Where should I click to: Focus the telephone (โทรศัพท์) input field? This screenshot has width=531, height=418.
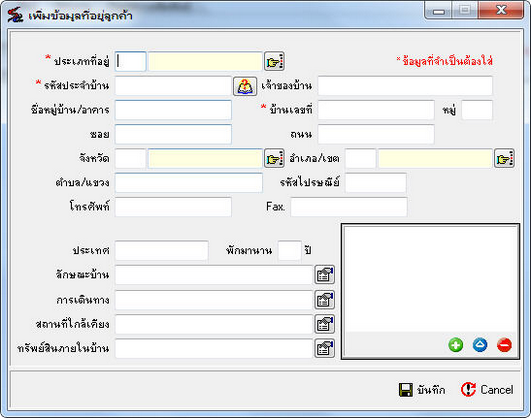[x=173, y=207]
